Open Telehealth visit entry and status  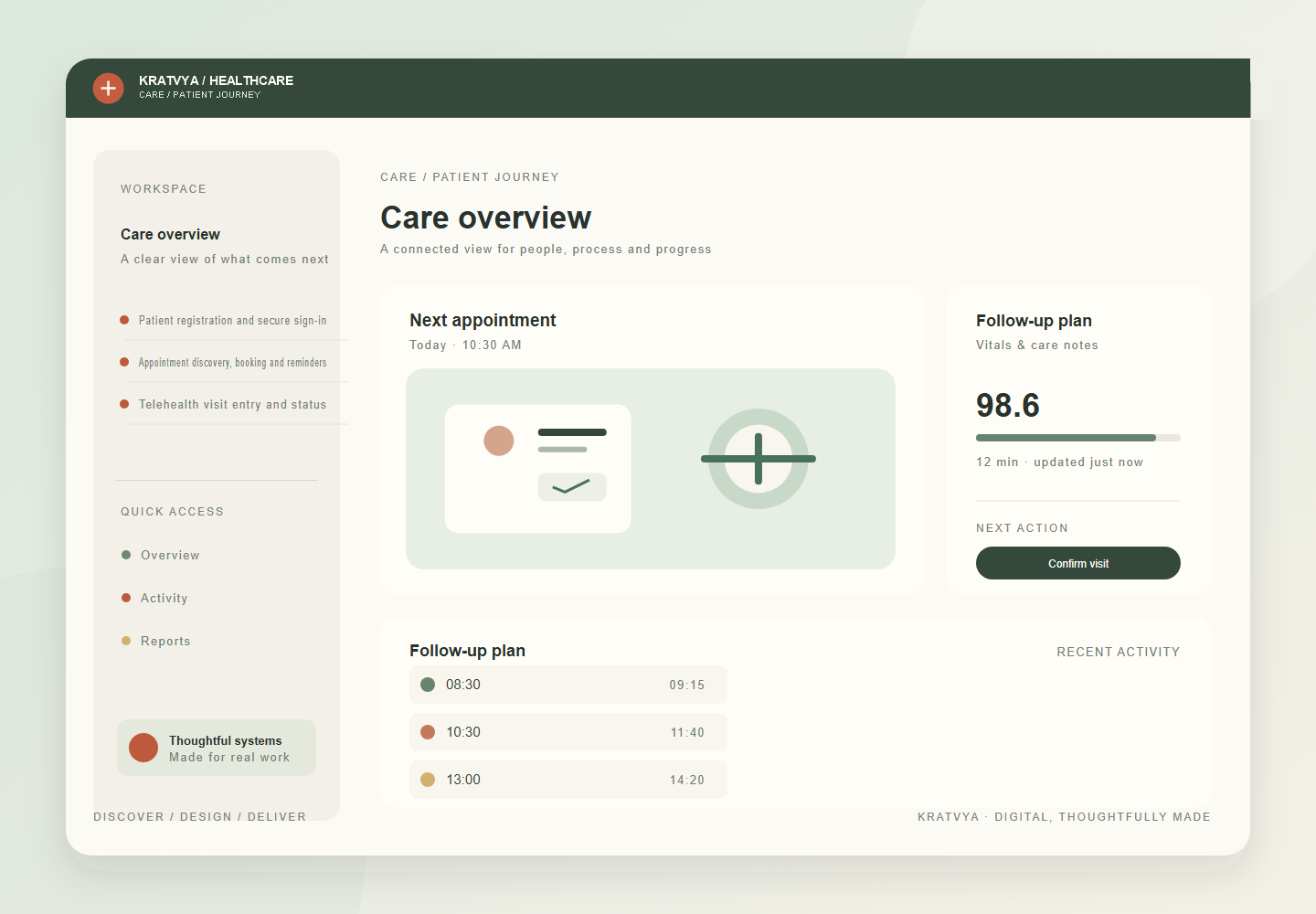pos(225,404)
